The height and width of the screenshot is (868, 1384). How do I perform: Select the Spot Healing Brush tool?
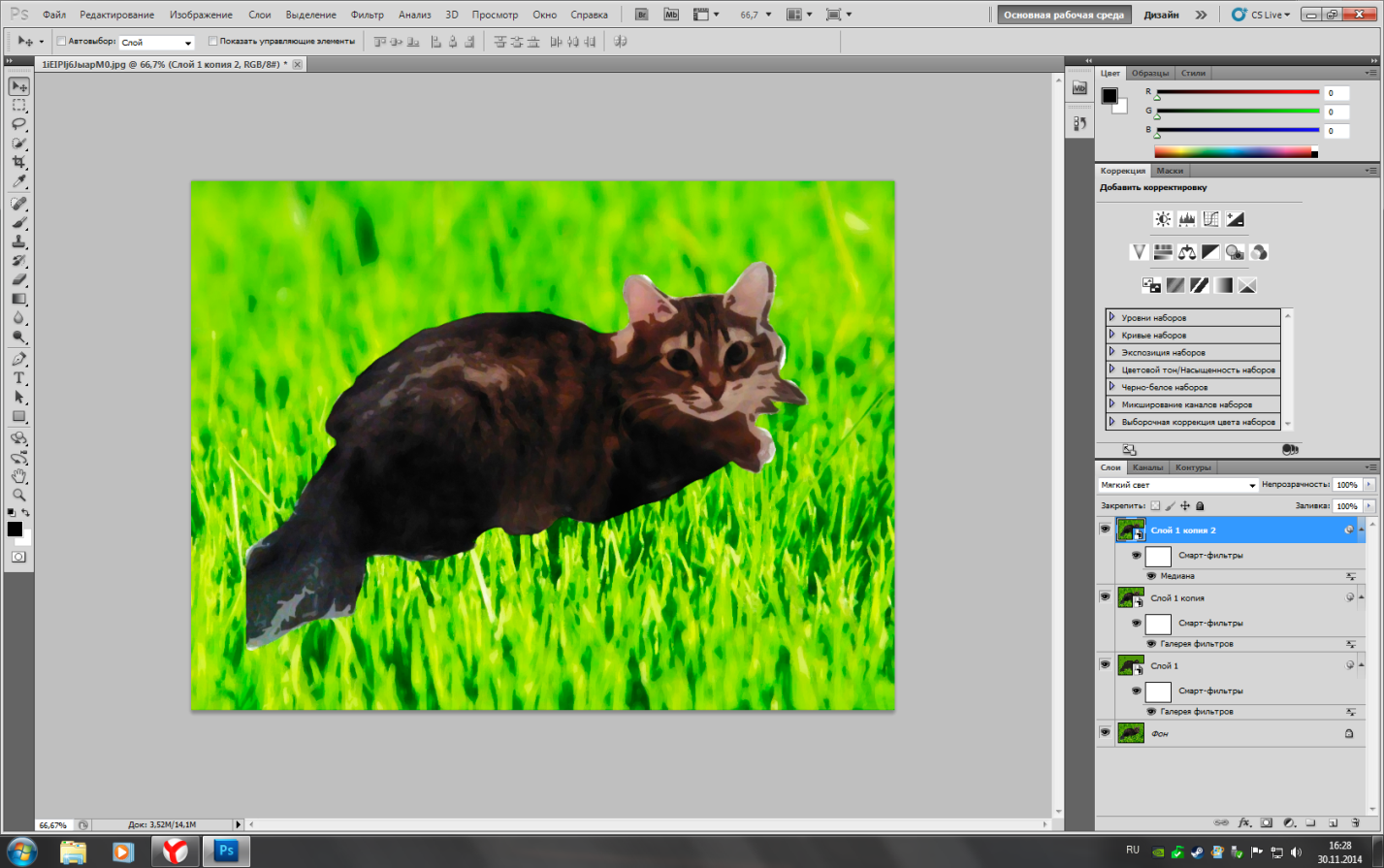coord(18,204)
